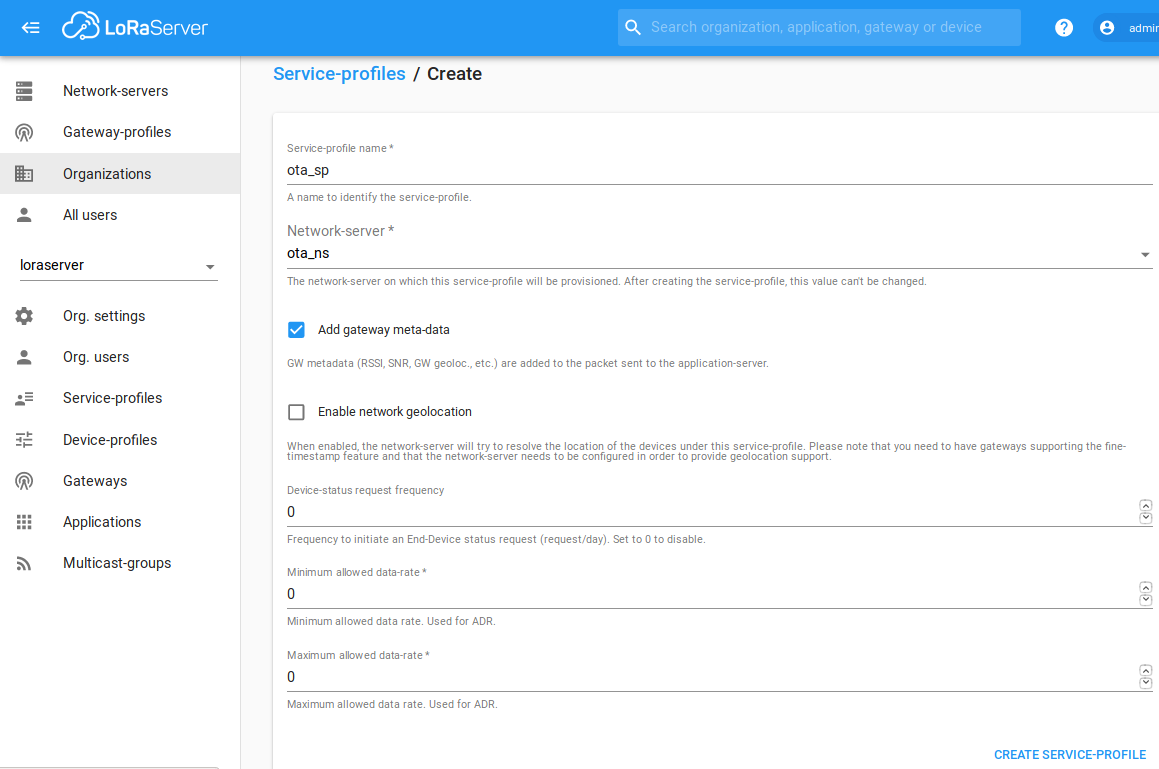The width and height of the screenshot is (1159, 769).
Task: Open the help question-mark icon
Action: pos(1063,27)
